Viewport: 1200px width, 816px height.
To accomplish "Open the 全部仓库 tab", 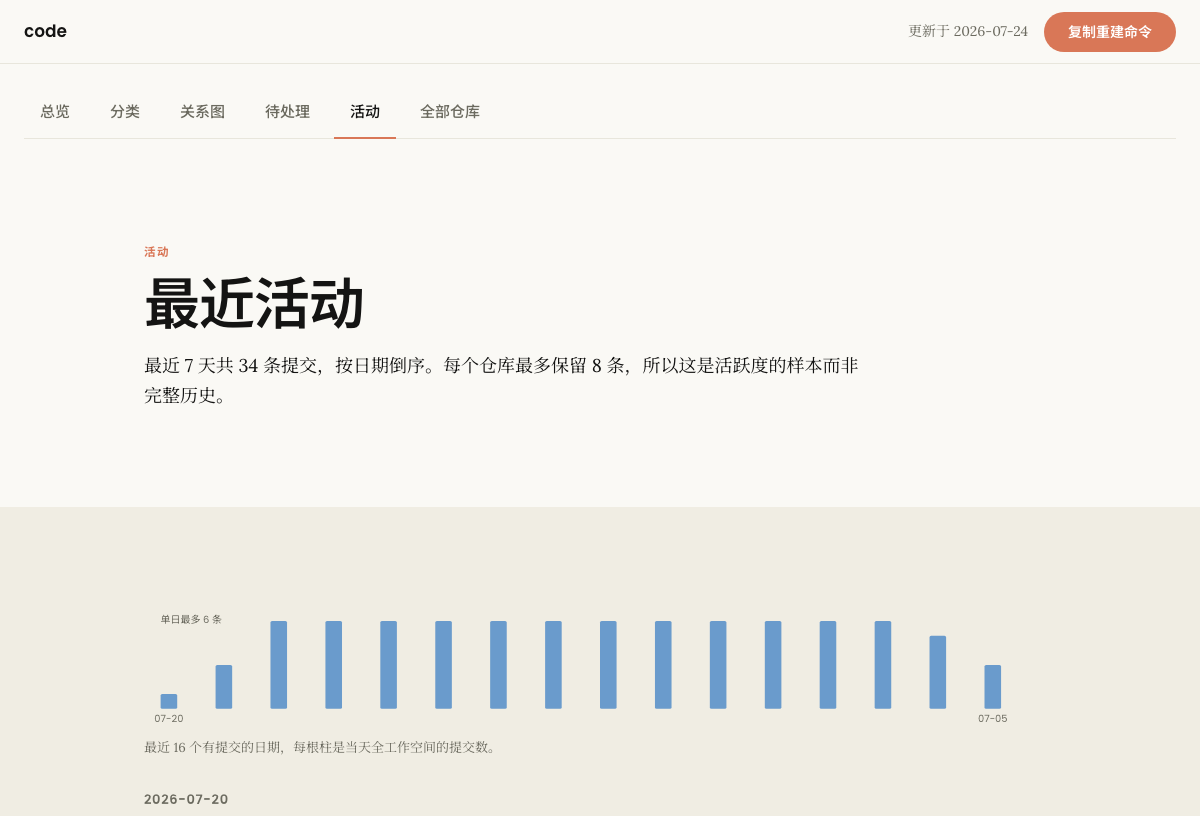I will point(450,112).
